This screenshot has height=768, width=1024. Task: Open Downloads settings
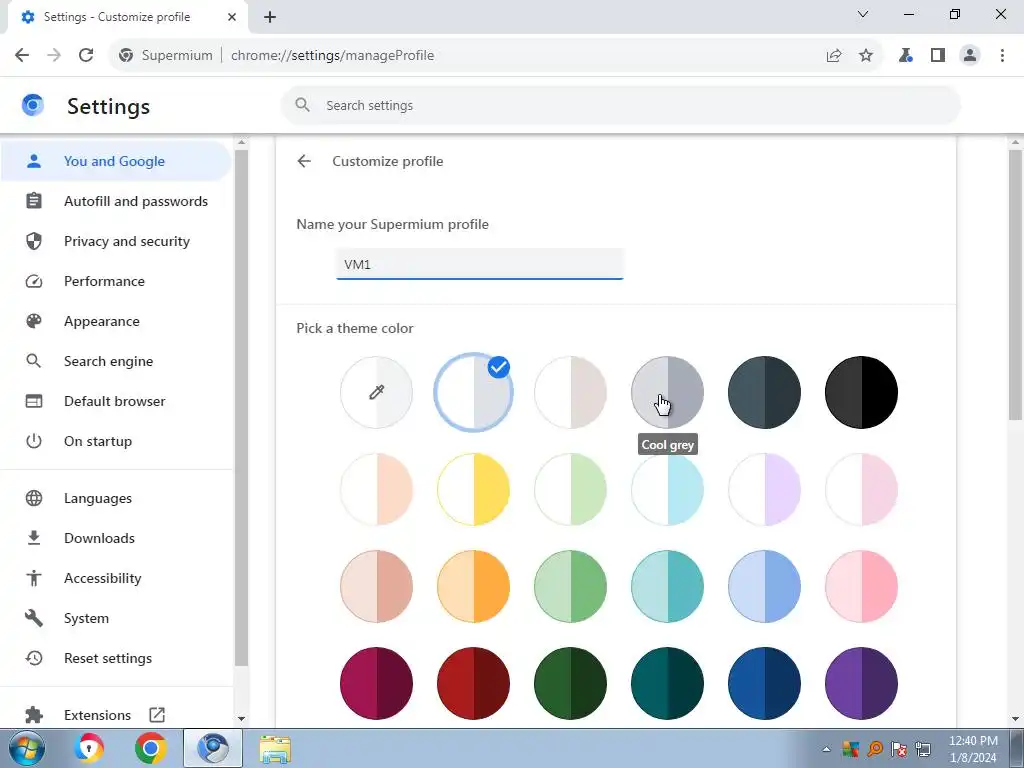(x=116, y=538)
